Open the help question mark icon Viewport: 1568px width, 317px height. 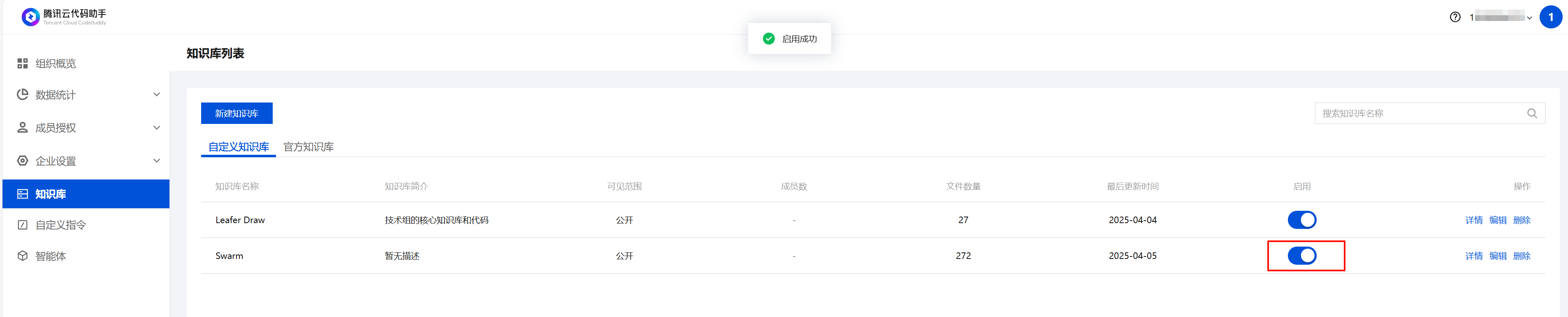point(1455,17)
